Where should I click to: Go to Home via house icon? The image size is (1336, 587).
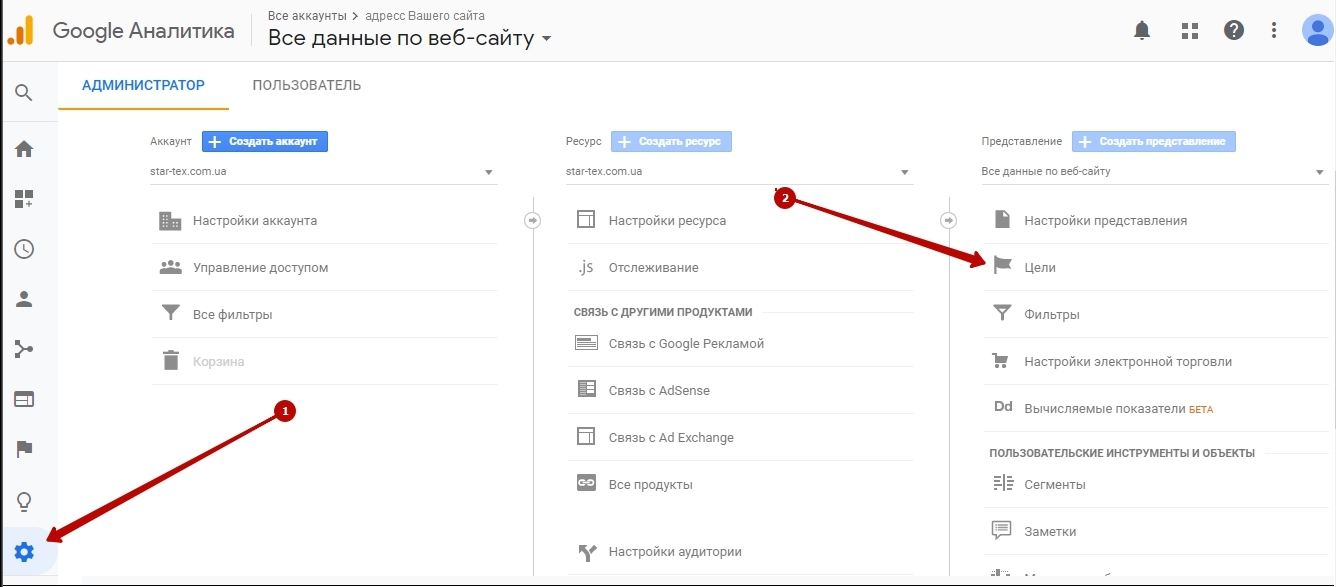[x=24, y=149]
